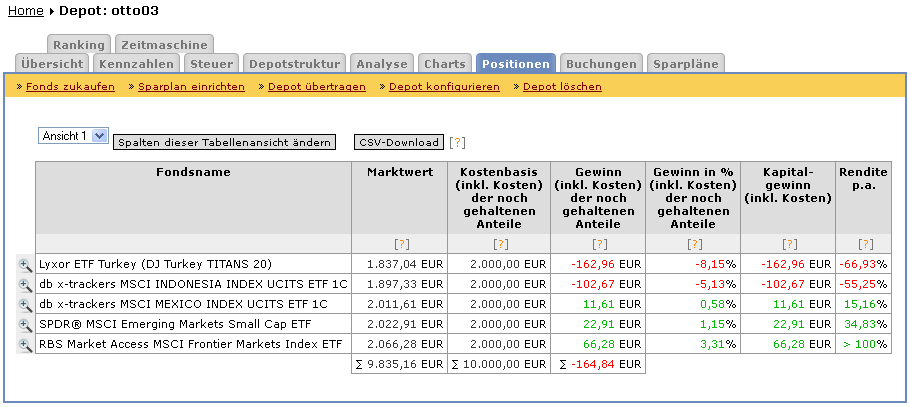The width and height of the screenshot is (910, 407).
Task: Show help for Kapitalgewinn column
Action: pos(790,244)
